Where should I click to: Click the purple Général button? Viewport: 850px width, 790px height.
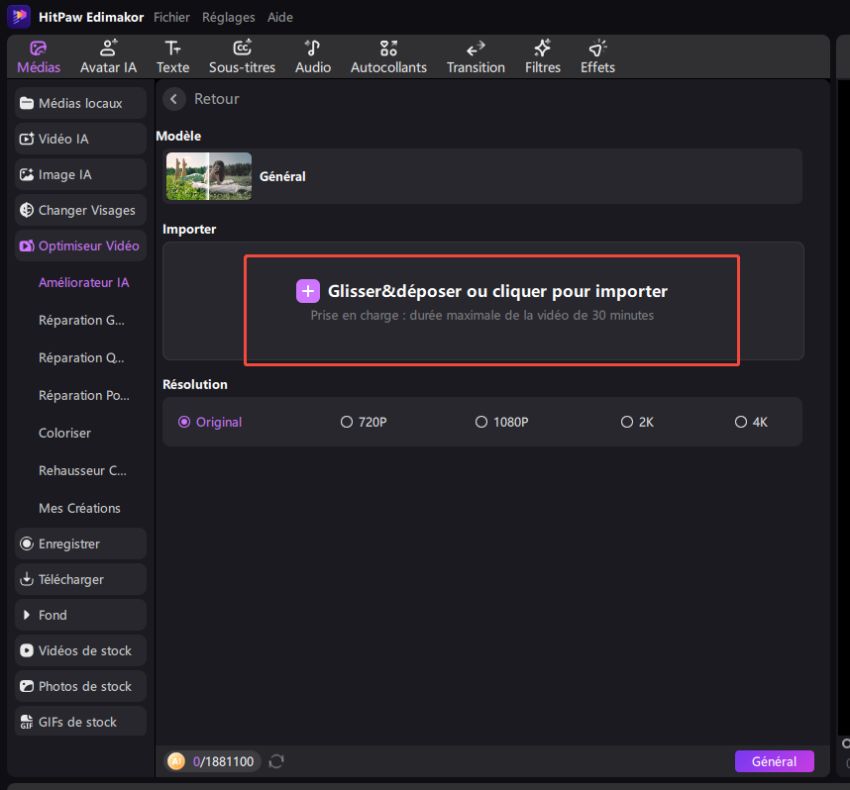click(x=774, y=761)
